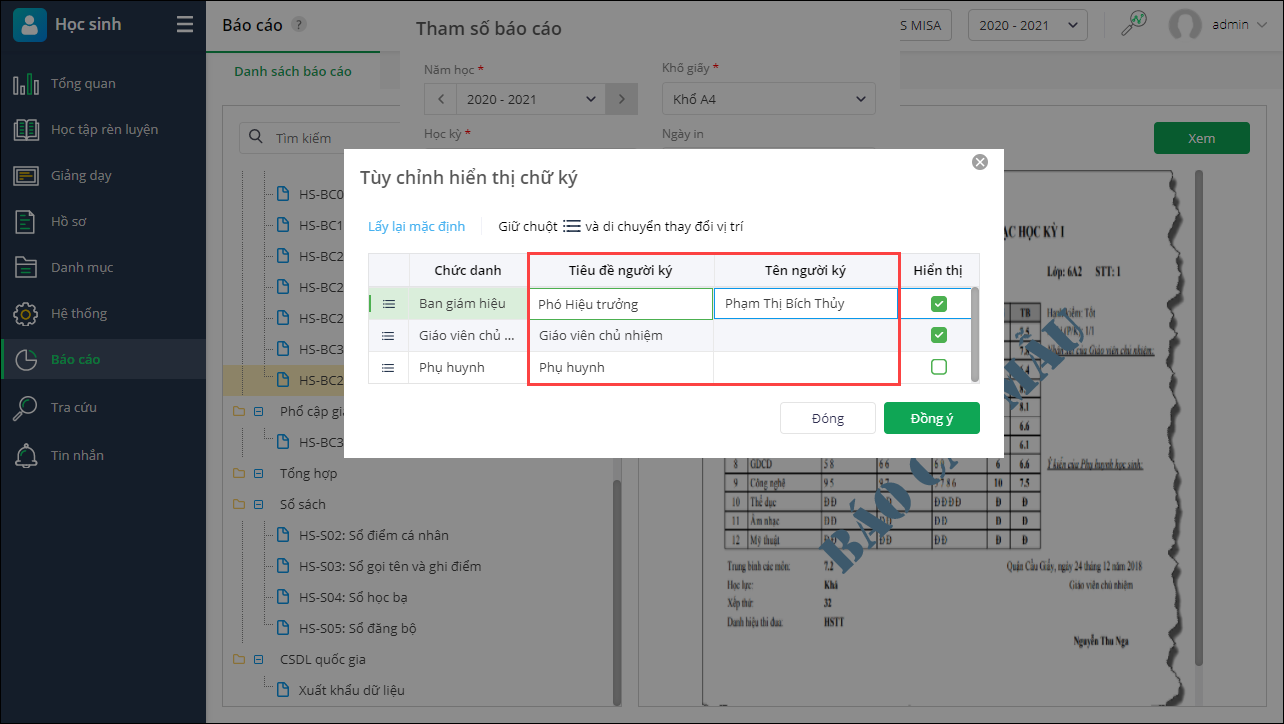Viewport: 1284px width, 724px height.
Task: Click the CSDL quốc gia folder icon
Action: (x=238, y=659)
